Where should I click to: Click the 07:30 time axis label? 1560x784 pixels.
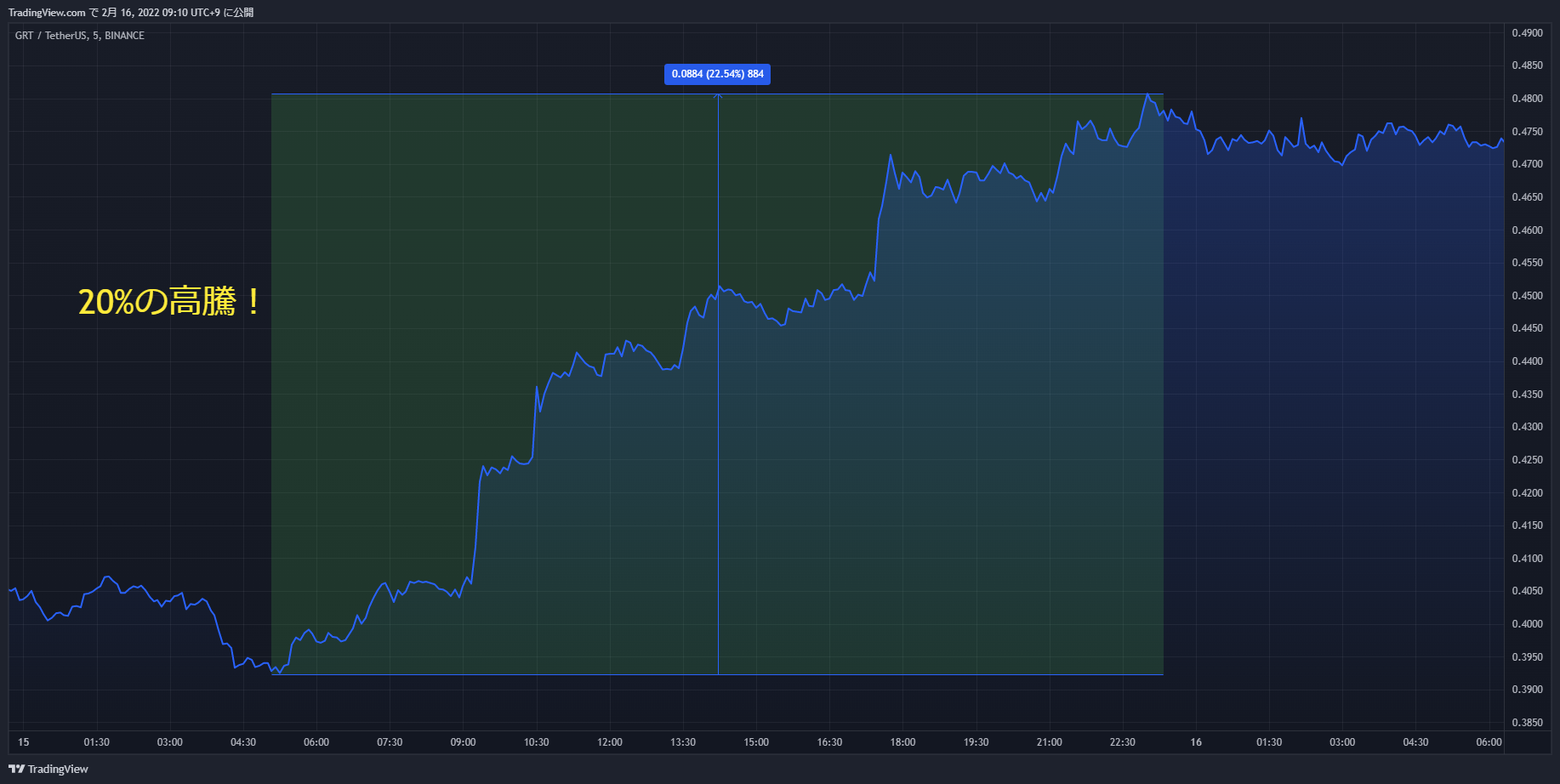(390, 742)
